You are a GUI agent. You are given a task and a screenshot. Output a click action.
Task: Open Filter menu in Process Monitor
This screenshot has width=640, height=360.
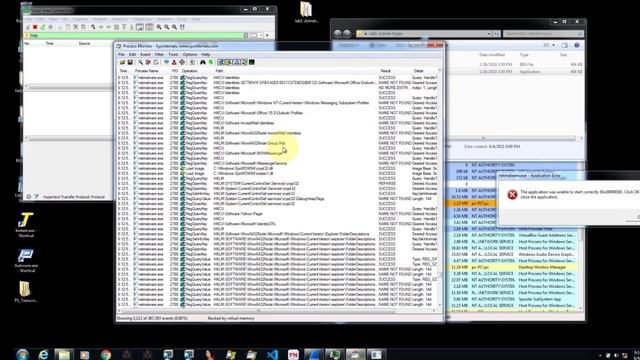(159, 54)
